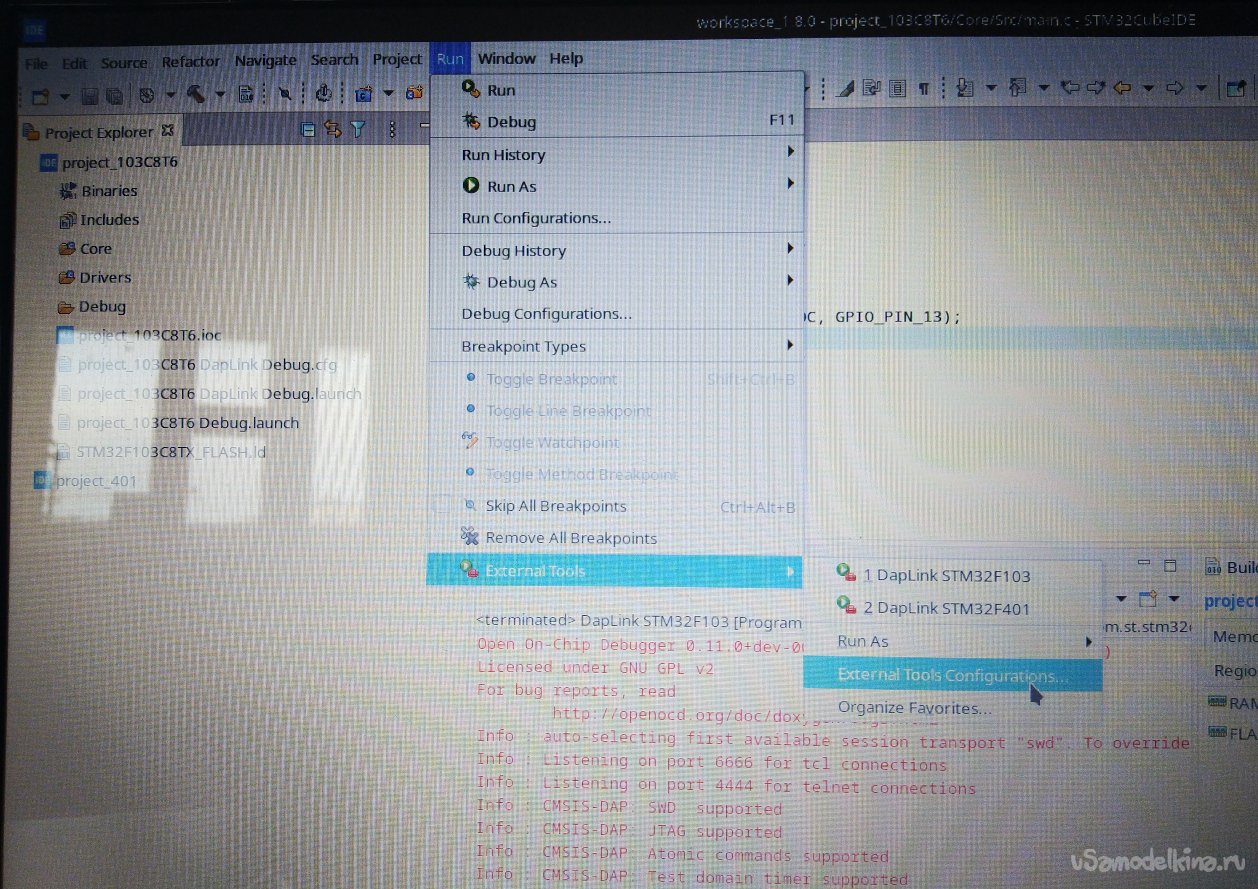Collapse all in Project Explorer toolbar
1258x889 pixels.
[x=308, y=129]
